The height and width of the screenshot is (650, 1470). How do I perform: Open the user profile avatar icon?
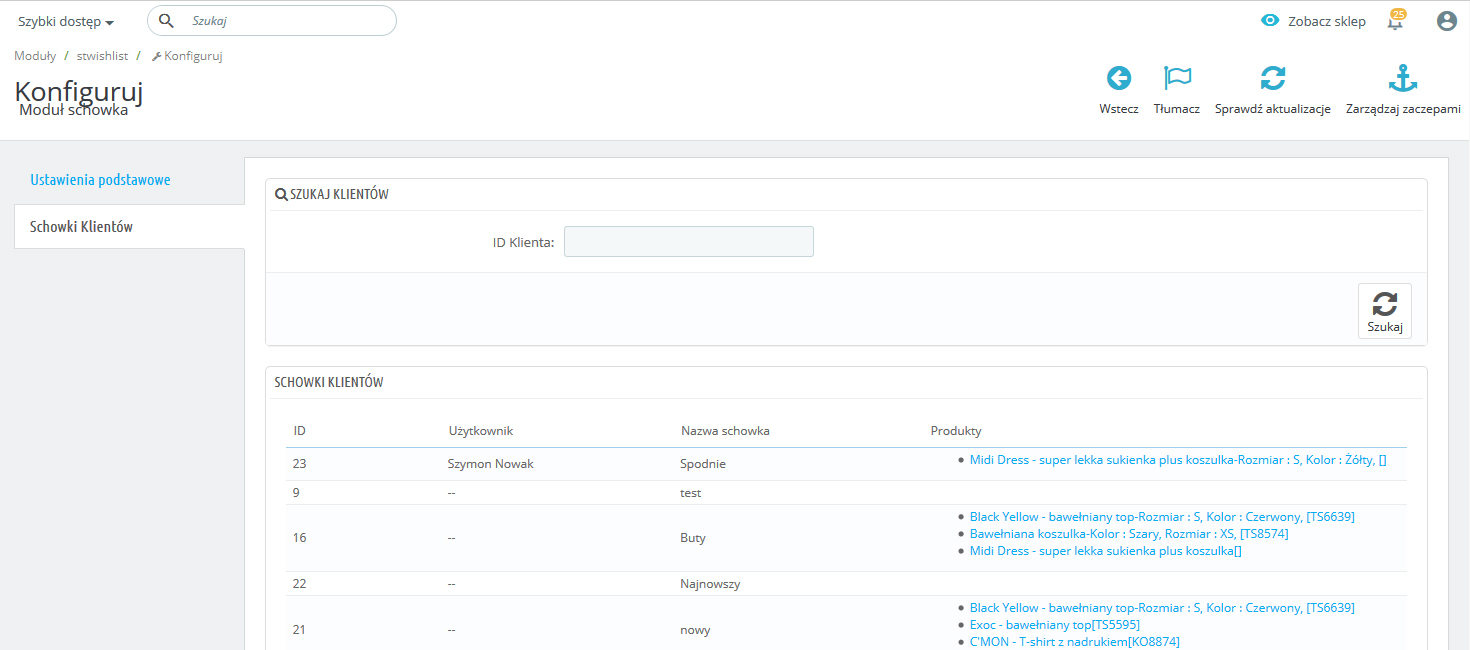pyautogui.click(x=1446, y=21)
